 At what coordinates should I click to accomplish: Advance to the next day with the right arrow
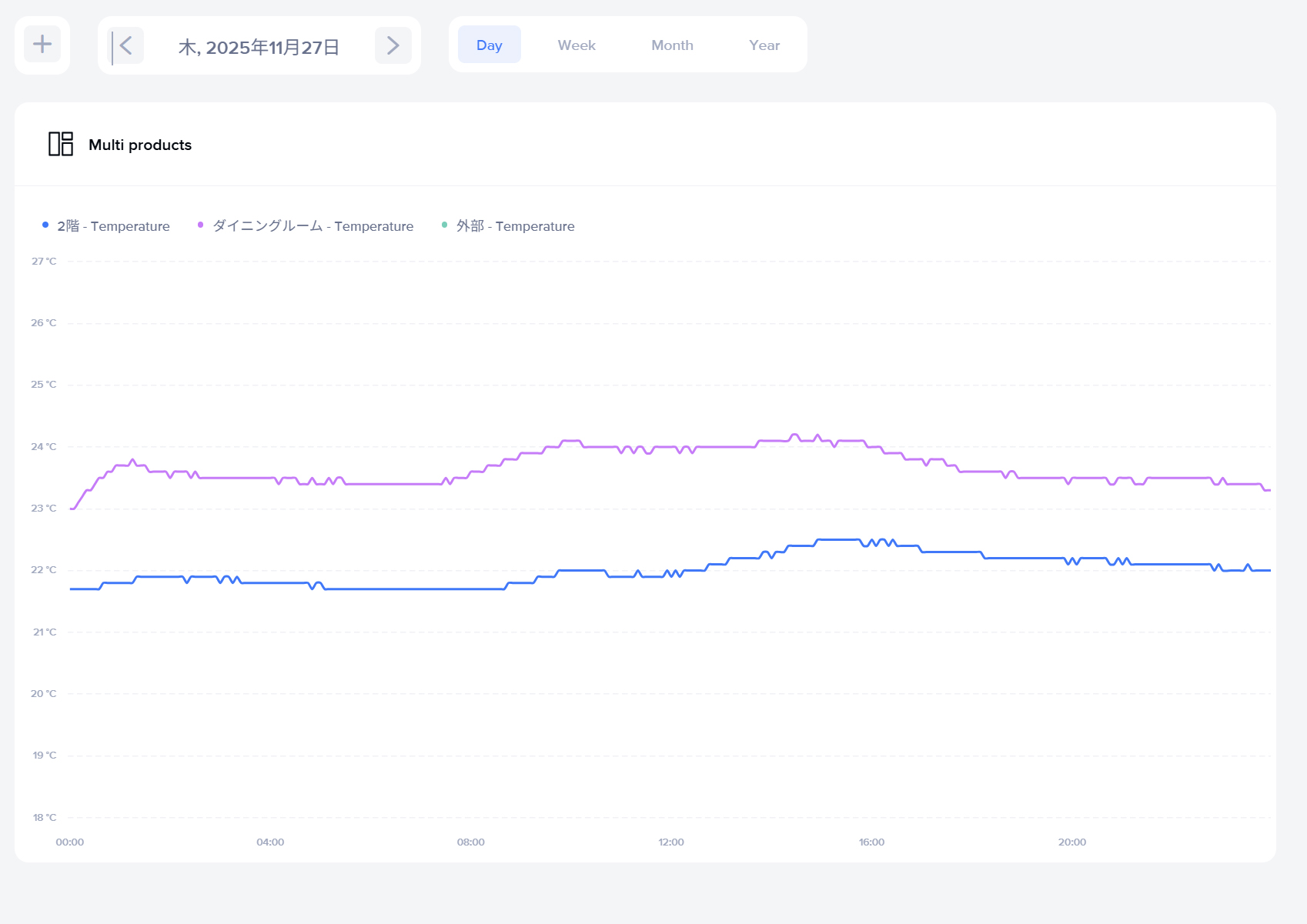[x=393, y=46]
